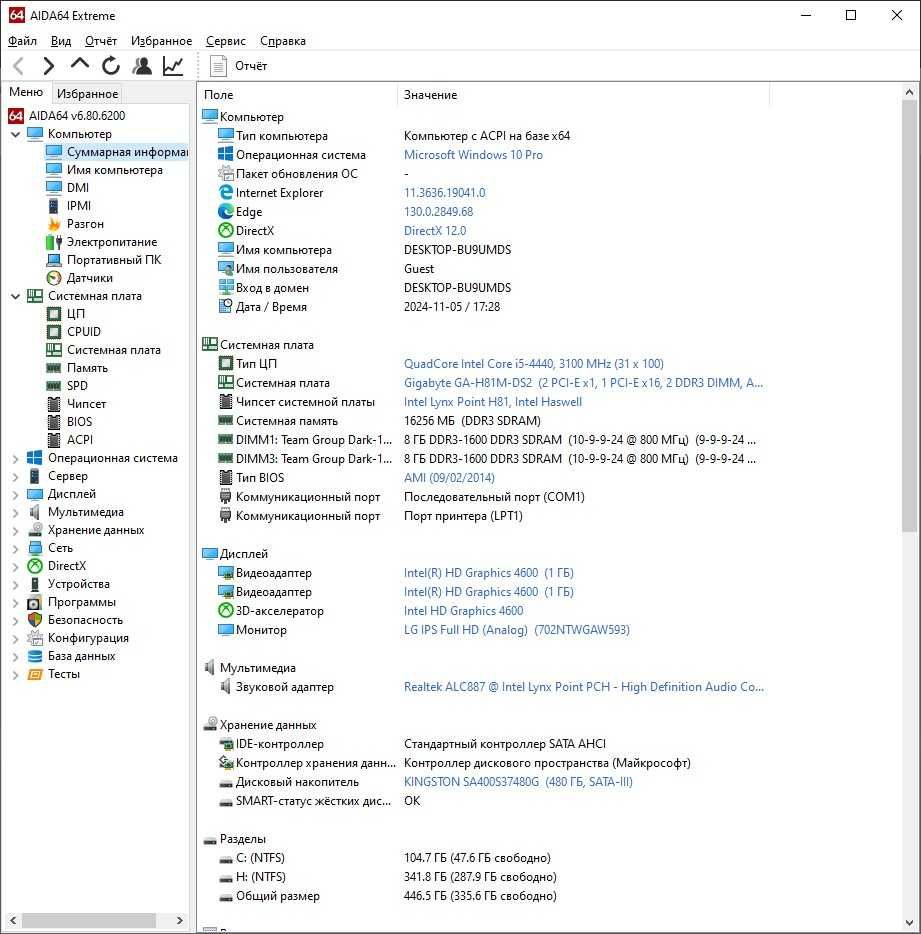This screenshot has width=921, height=934.
Task: Click the vertical scrollbar down arrow
Action: 909,923
